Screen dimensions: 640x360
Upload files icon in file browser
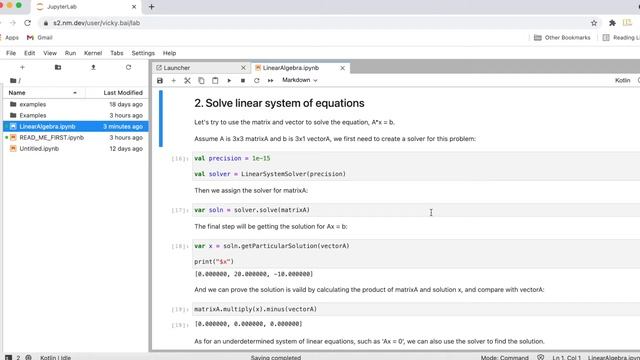pos(93,67)
